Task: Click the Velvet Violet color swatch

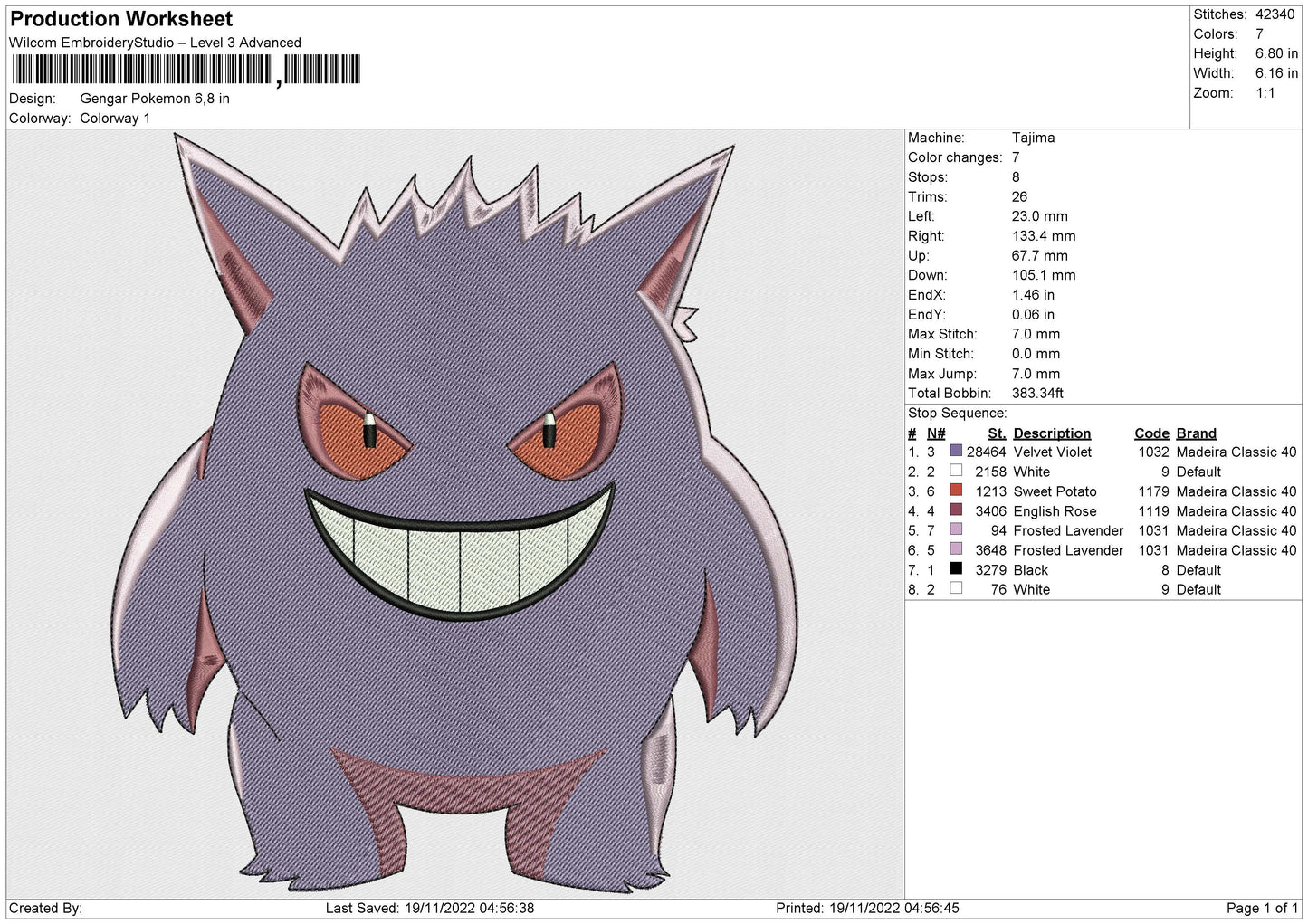Action: (x=956, y=452)
